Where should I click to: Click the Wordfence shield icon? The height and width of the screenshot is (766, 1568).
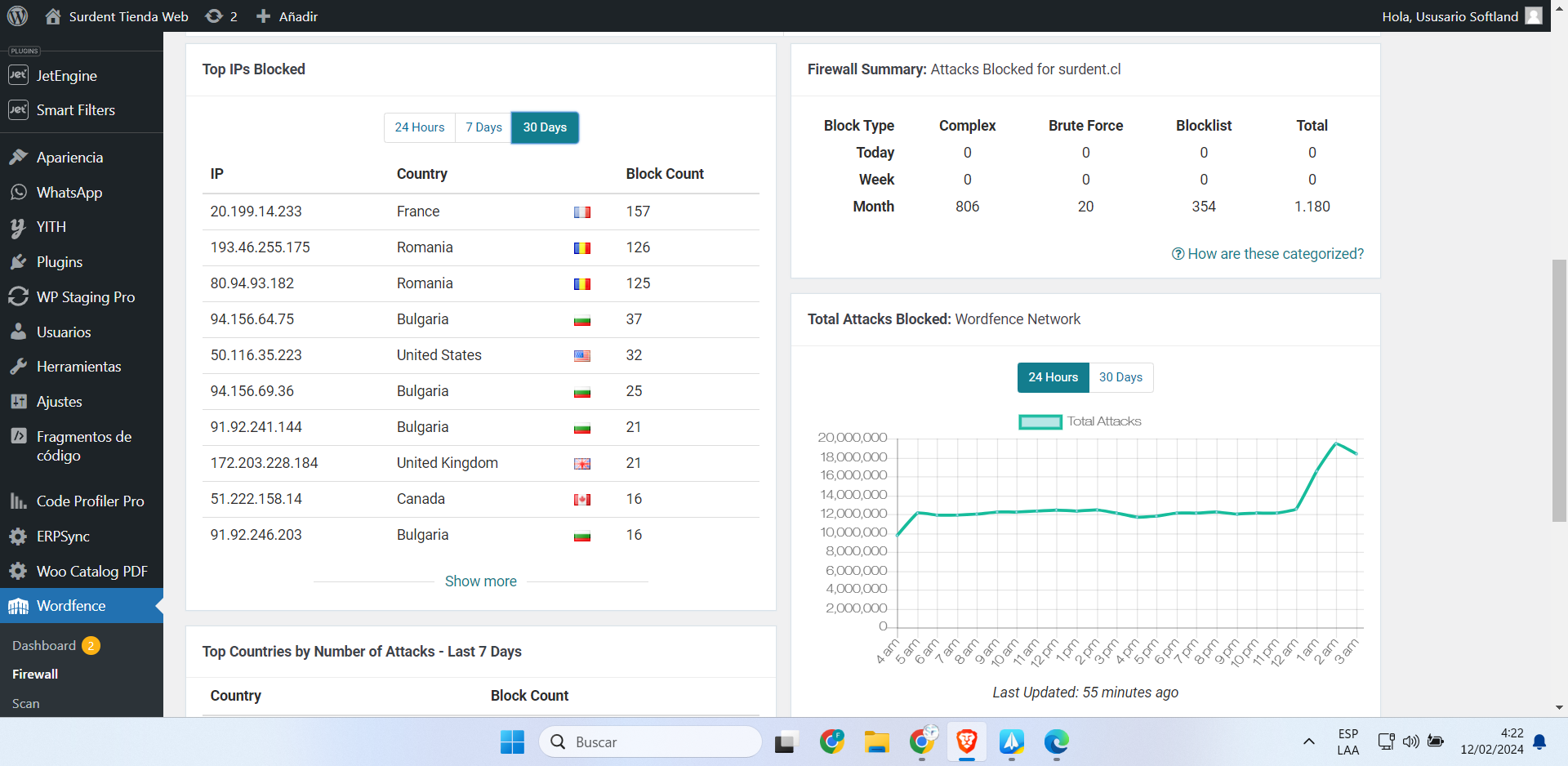[18, 606]
